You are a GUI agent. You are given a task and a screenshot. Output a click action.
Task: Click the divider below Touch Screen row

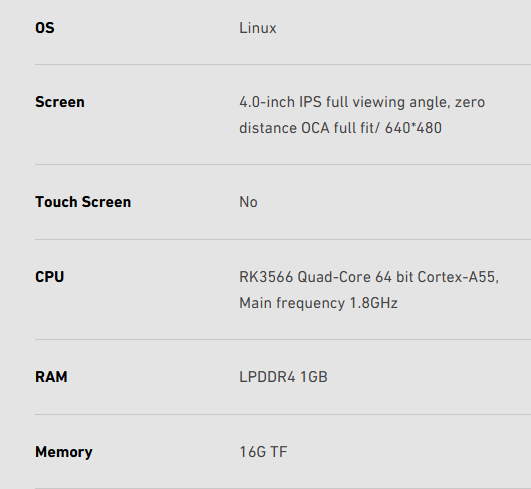pos(283,239)
